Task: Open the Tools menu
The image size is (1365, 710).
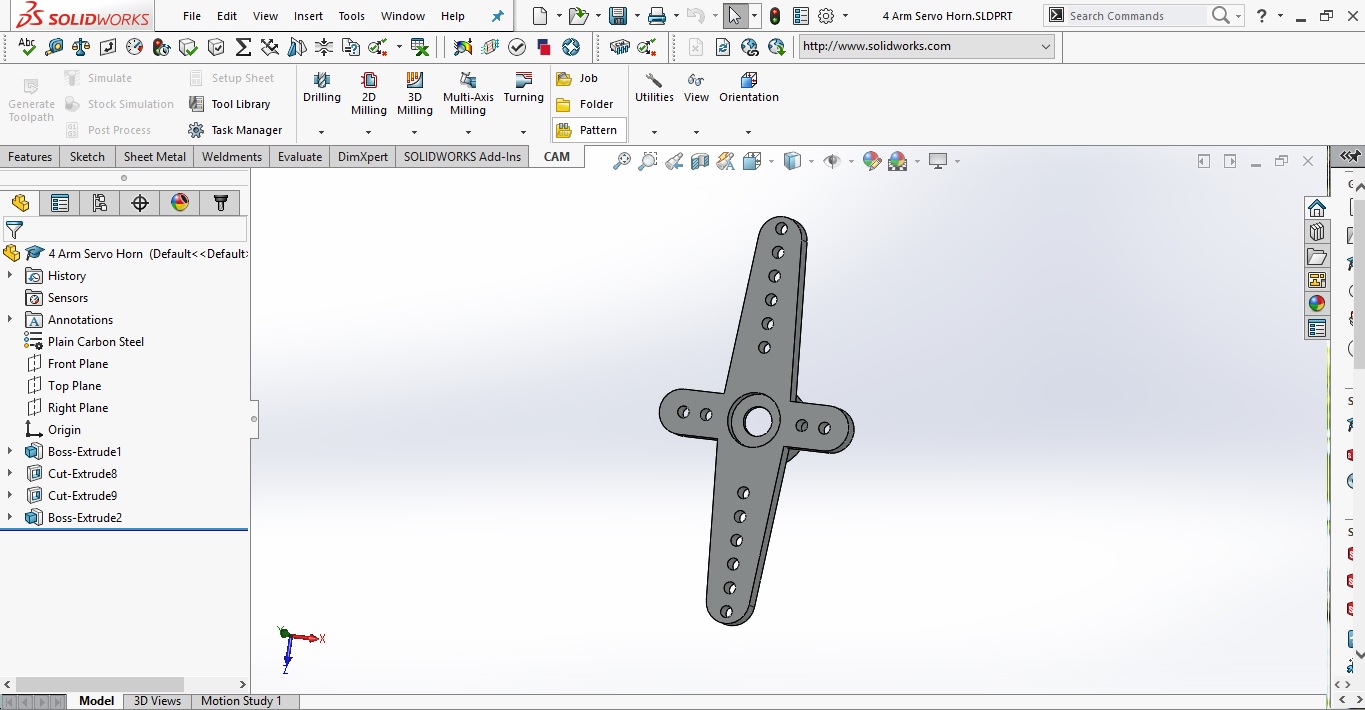Action: [x=351, y=16]
